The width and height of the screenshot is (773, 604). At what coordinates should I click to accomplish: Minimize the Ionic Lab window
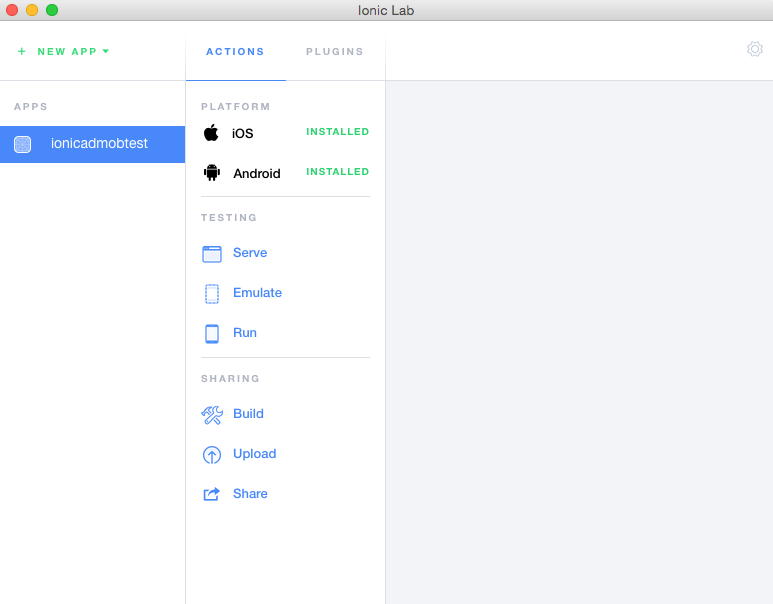(x=32, y=10)
